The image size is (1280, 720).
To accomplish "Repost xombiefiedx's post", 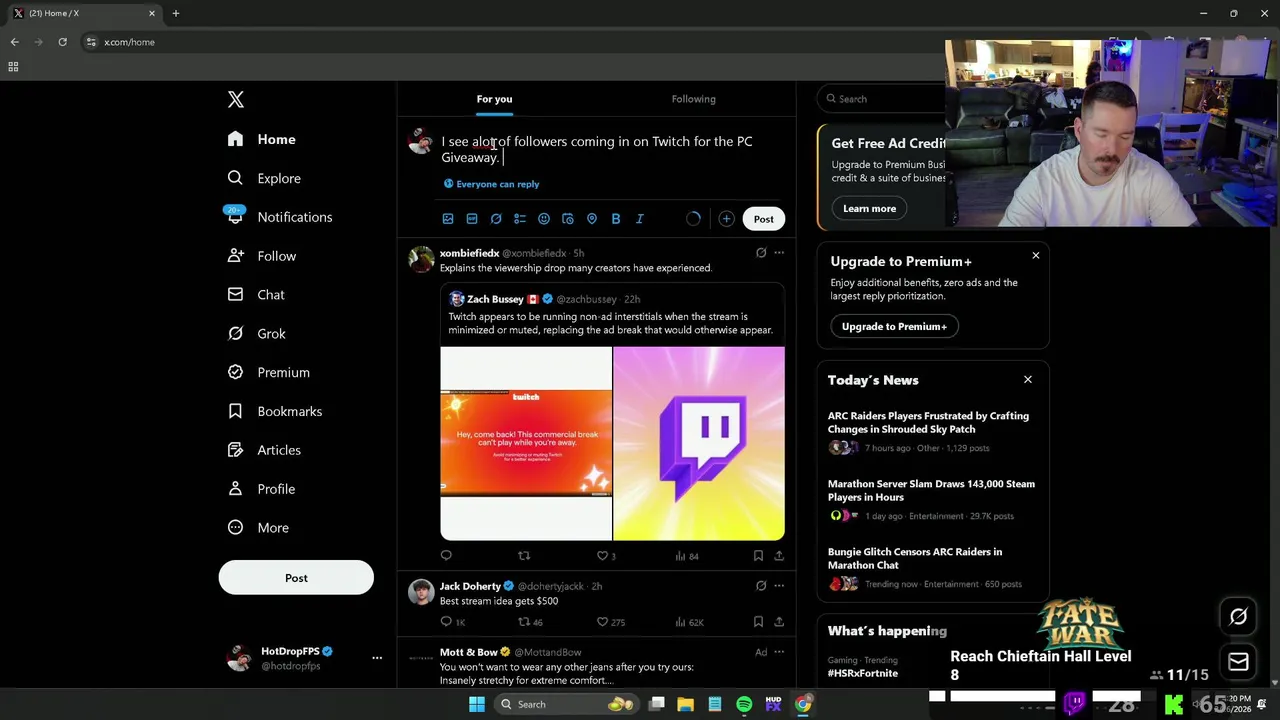I will 524,556.
